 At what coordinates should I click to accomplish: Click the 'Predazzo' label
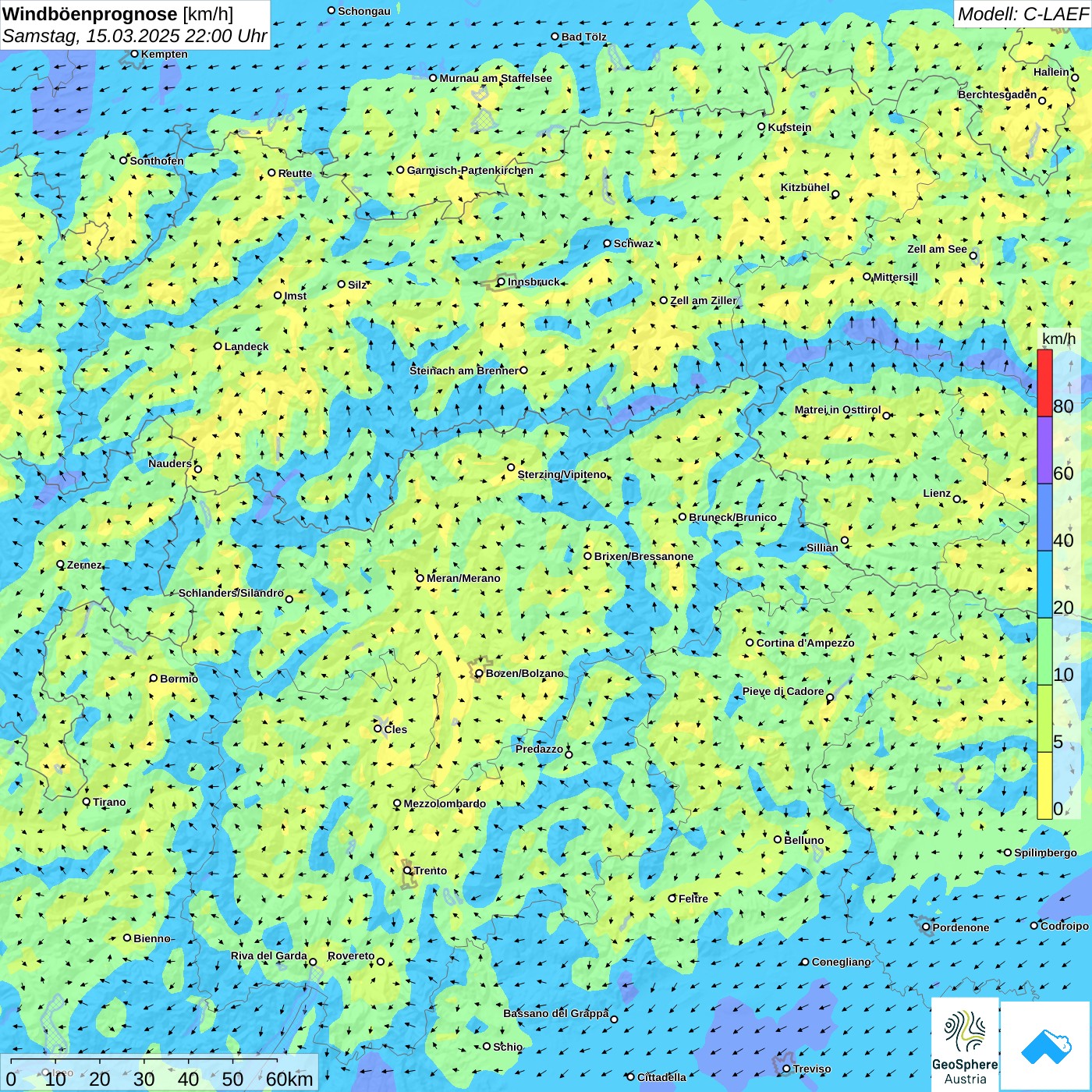(x=539, y=749)
